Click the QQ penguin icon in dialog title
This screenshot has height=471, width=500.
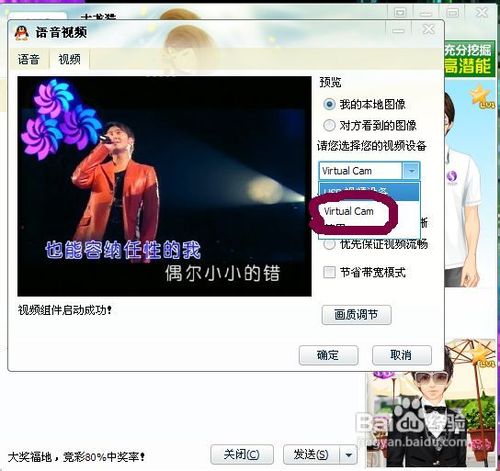click(x=22, y=33)
